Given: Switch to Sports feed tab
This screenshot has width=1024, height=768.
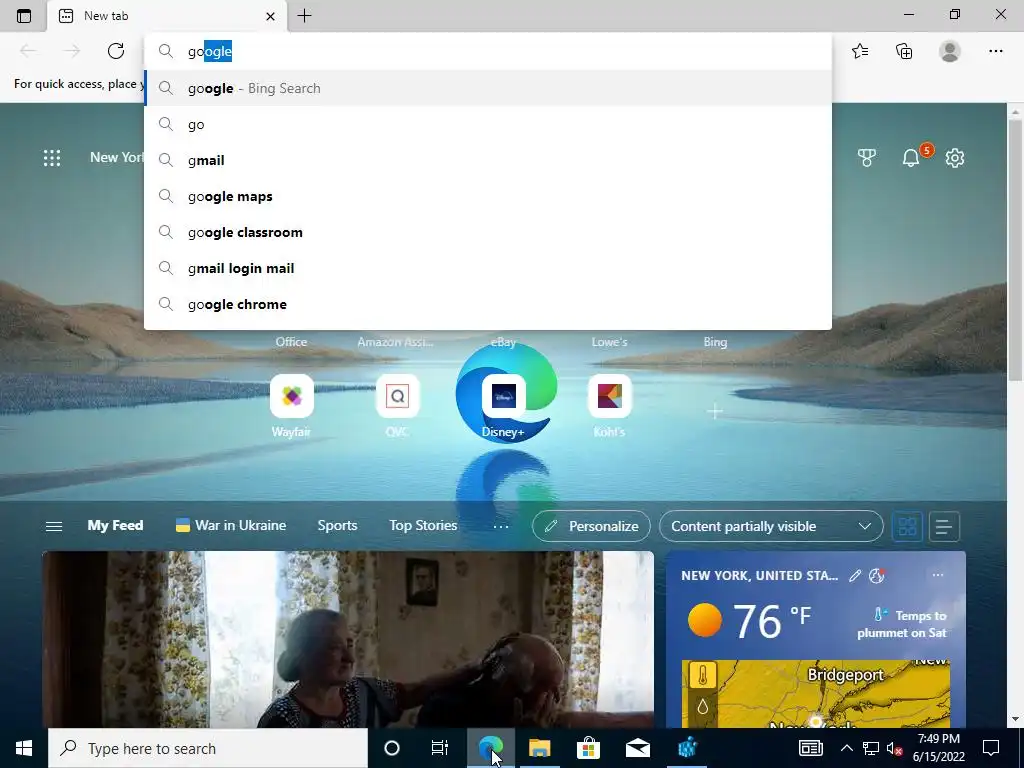Looking at the screenshot, I should [337, 526].
